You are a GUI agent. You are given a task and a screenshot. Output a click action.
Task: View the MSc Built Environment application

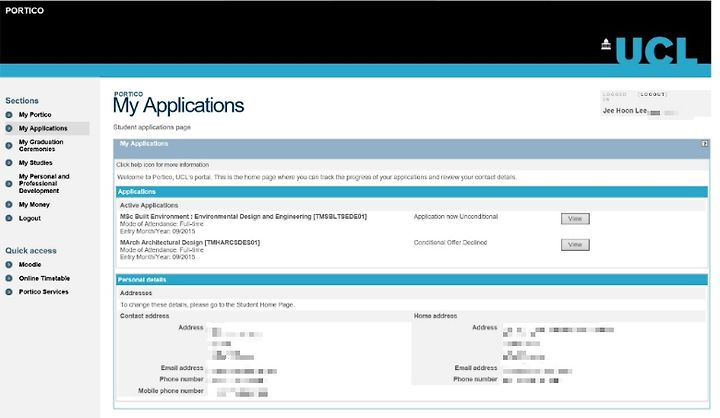(x=575, y=219)
